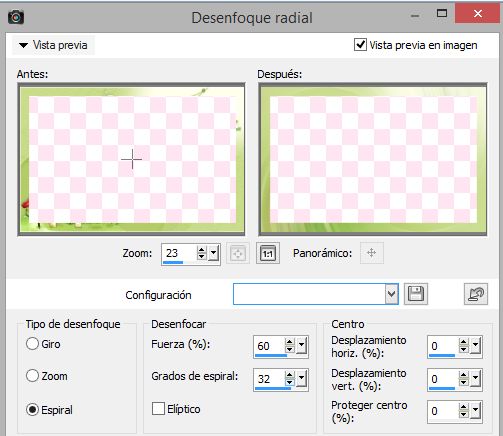Open the Configuración dropdown list
The height and width of the screenshot is (436, 503).
point(392,294)
